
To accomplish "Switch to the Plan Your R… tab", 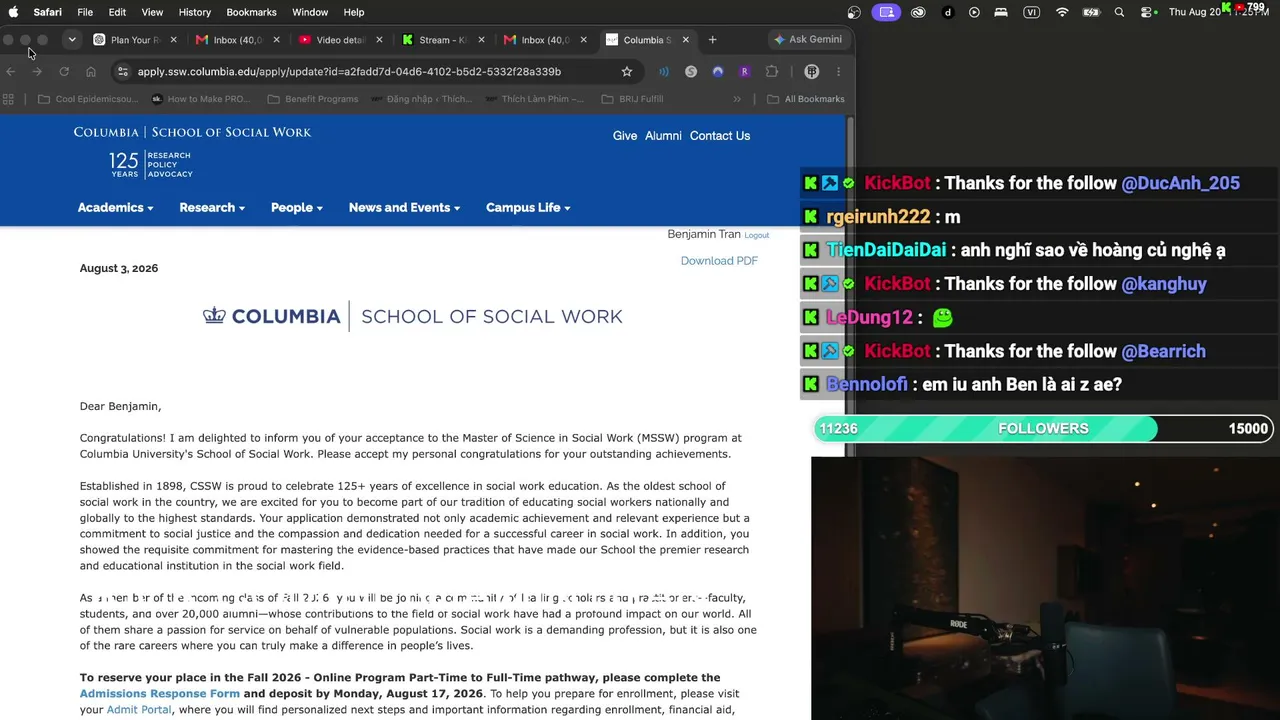I will [x=135, y=40].
